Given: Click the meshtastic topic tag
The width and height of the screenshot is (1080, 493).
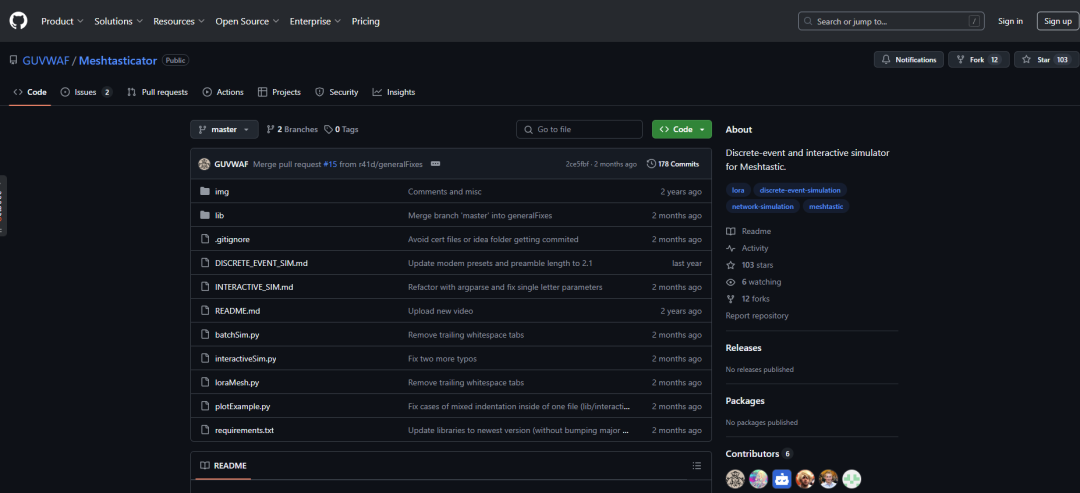Looking at the screenshot, I should click(826, 206).
